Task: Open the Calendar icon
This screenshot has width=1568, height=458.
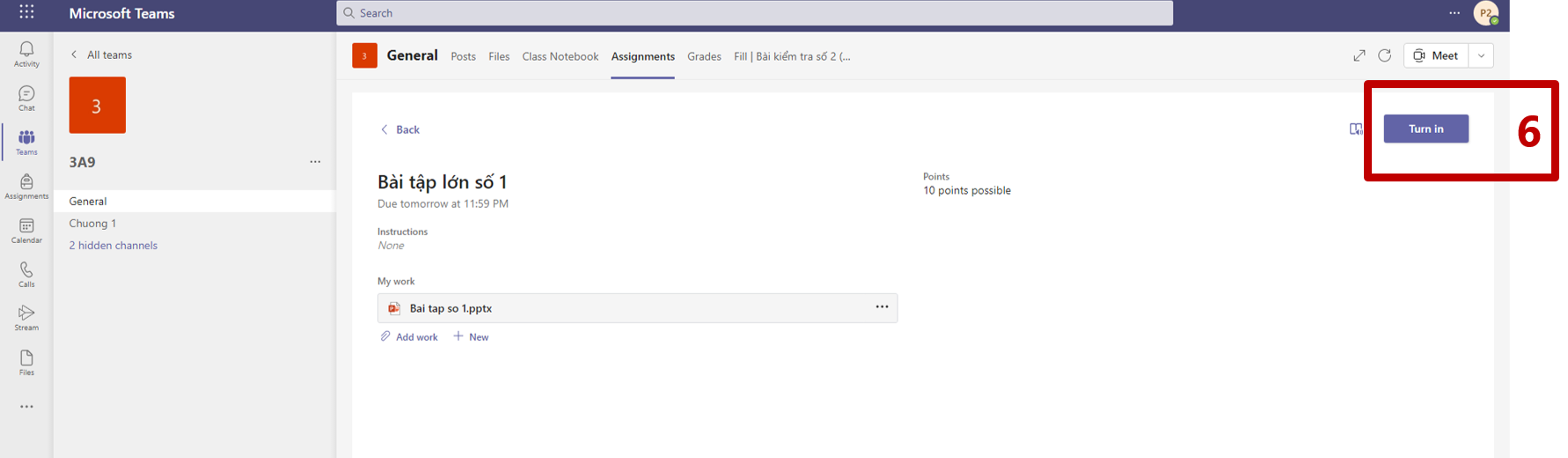Action: [x=26, y=231]
